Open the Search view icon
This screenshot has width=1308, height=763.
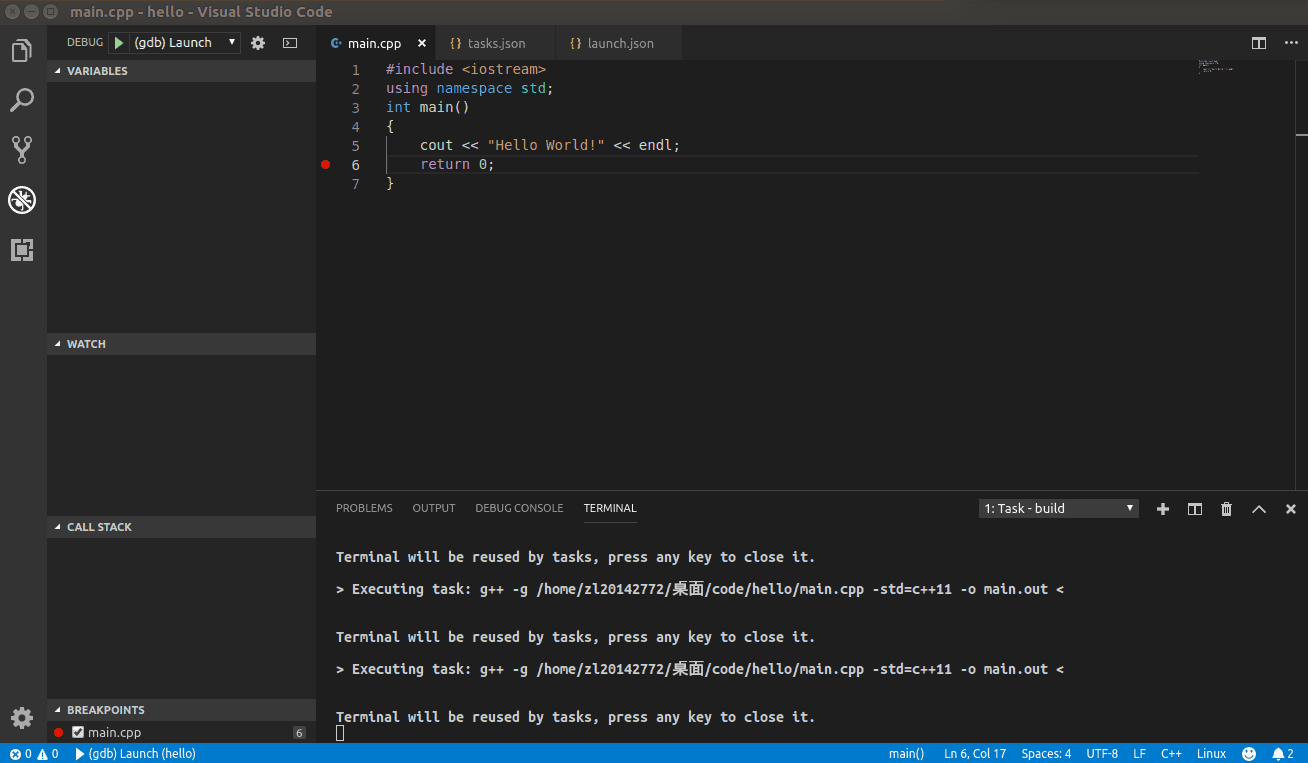22,100
